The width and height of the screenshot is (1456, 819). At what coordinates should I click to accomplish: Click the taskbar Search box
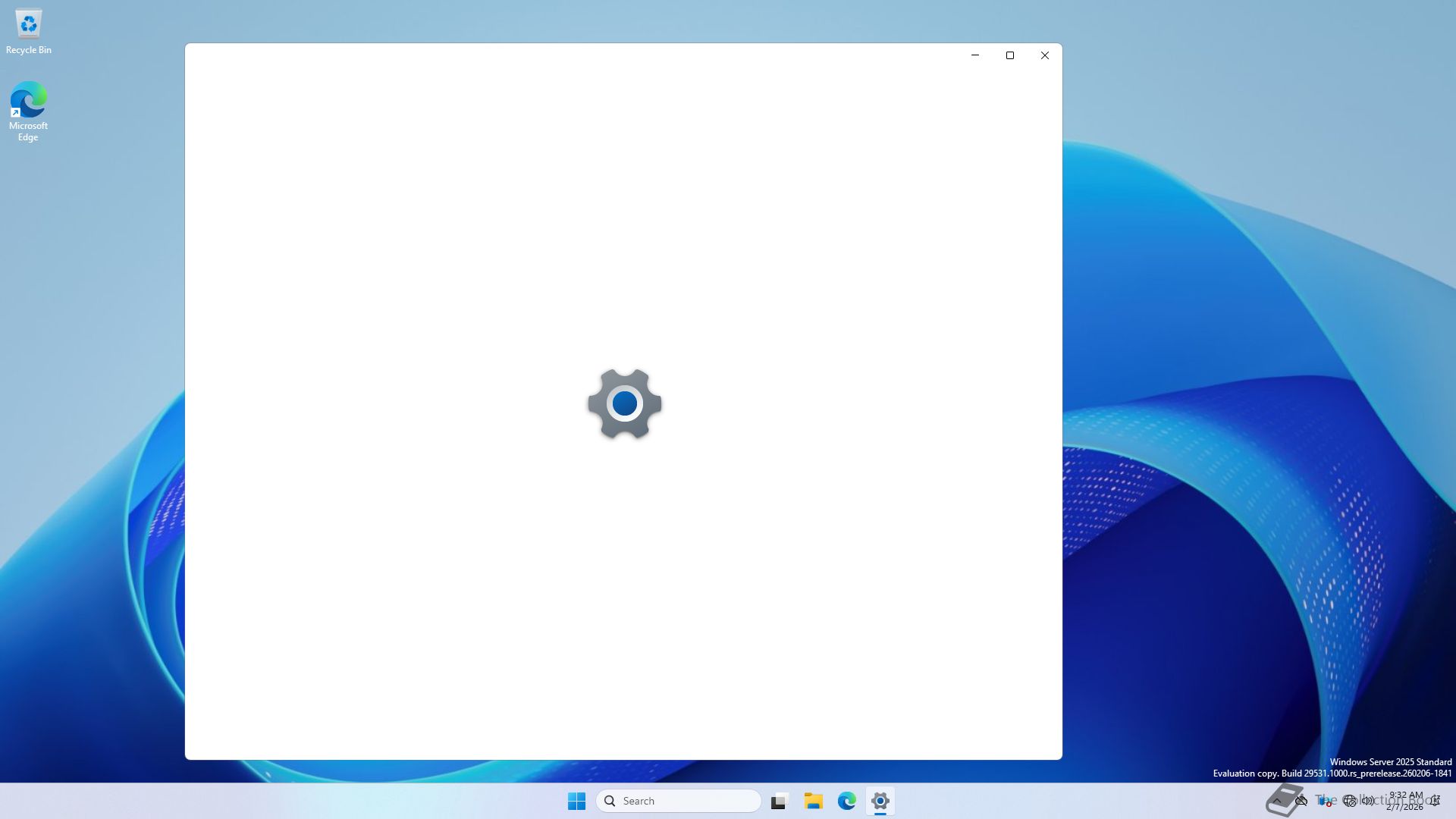pyautogui.click(x=679, y=801)
